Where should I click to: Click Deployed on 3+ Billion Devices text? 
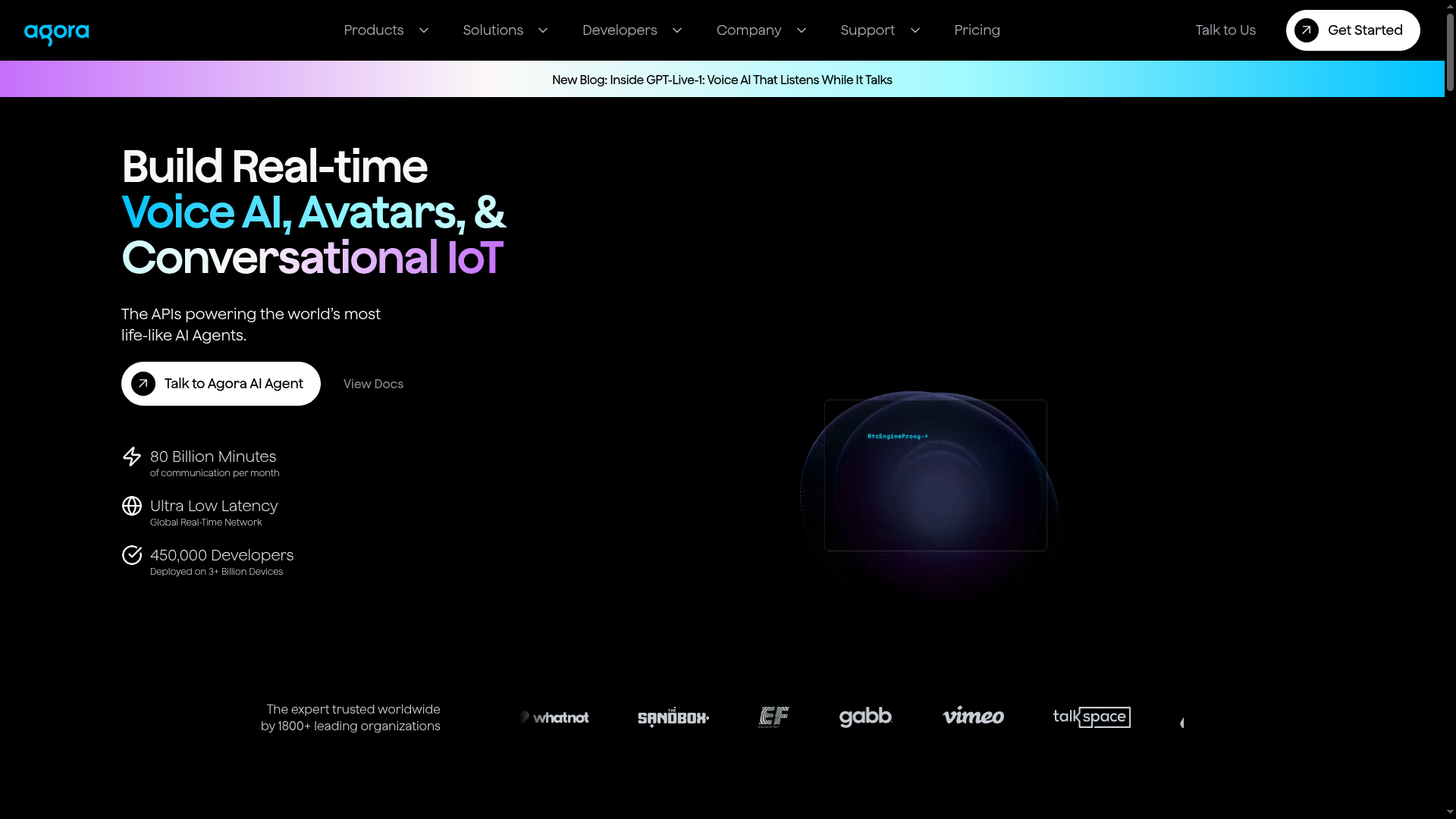click(216, 572)
